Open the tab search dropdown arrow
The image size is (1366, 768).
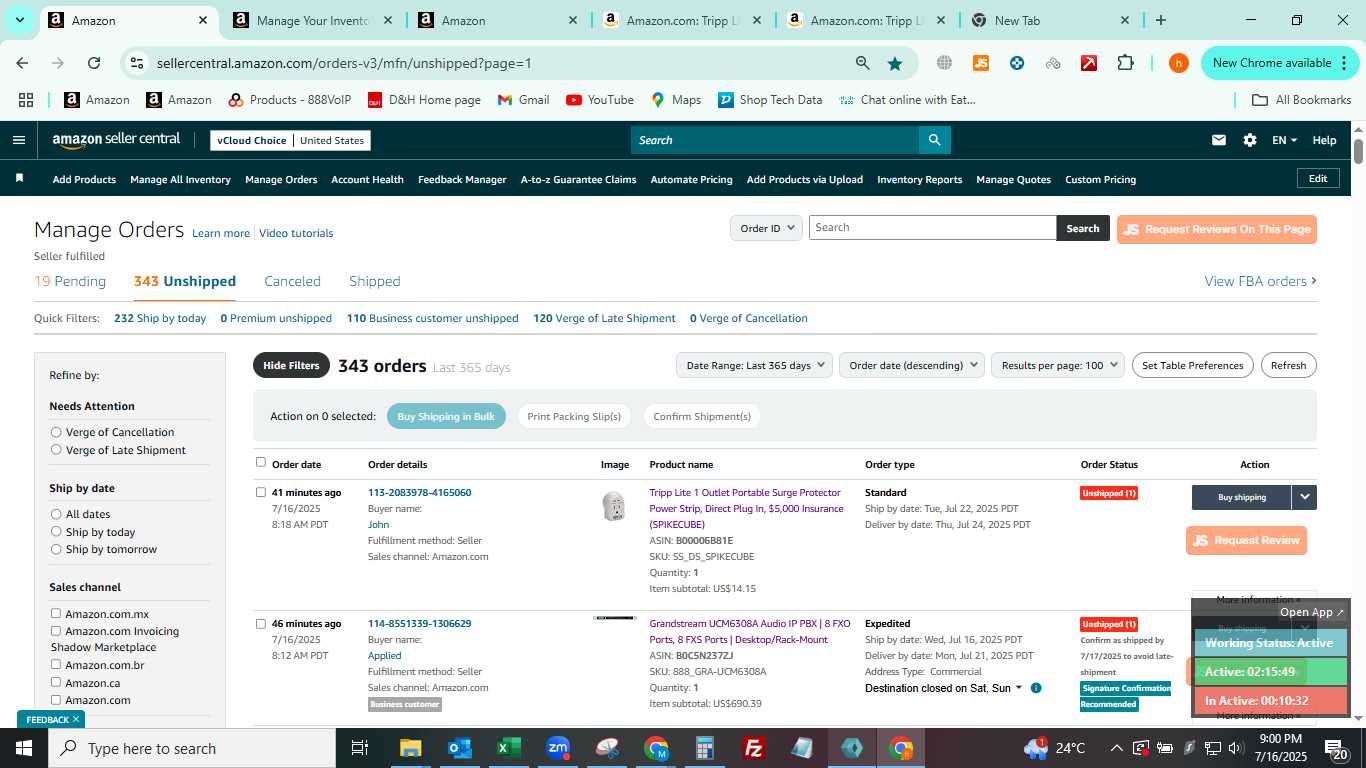point(19,20)
